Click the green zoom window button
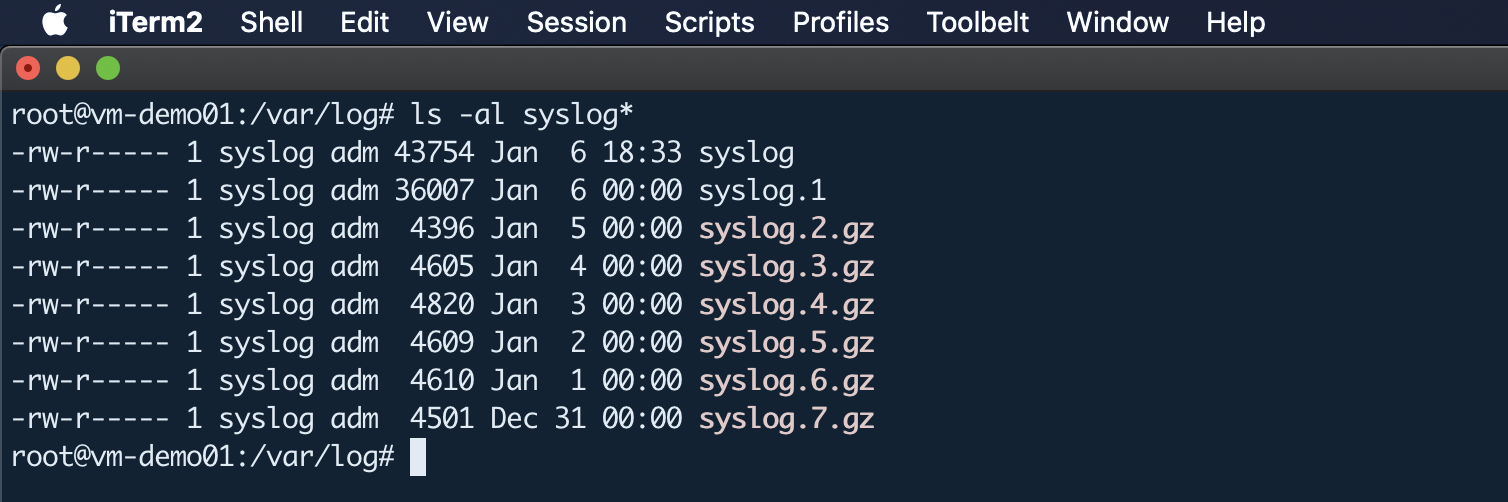Image resolution: width=1508 pixels, height=502 pixels. coord(107,68)
